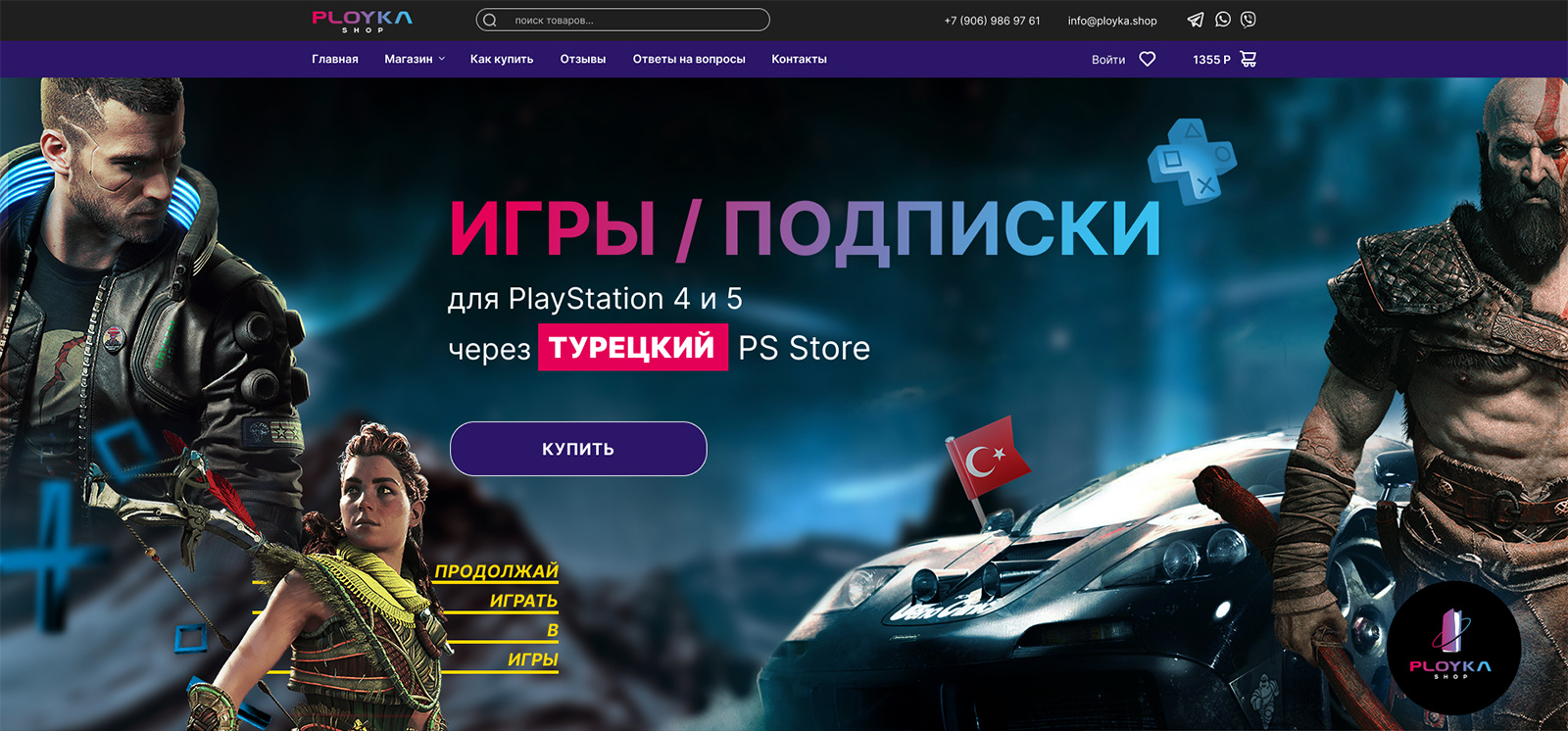Open the Viber contact icon
This screenshot has height=731, width=1568.
coord(1248,20)
